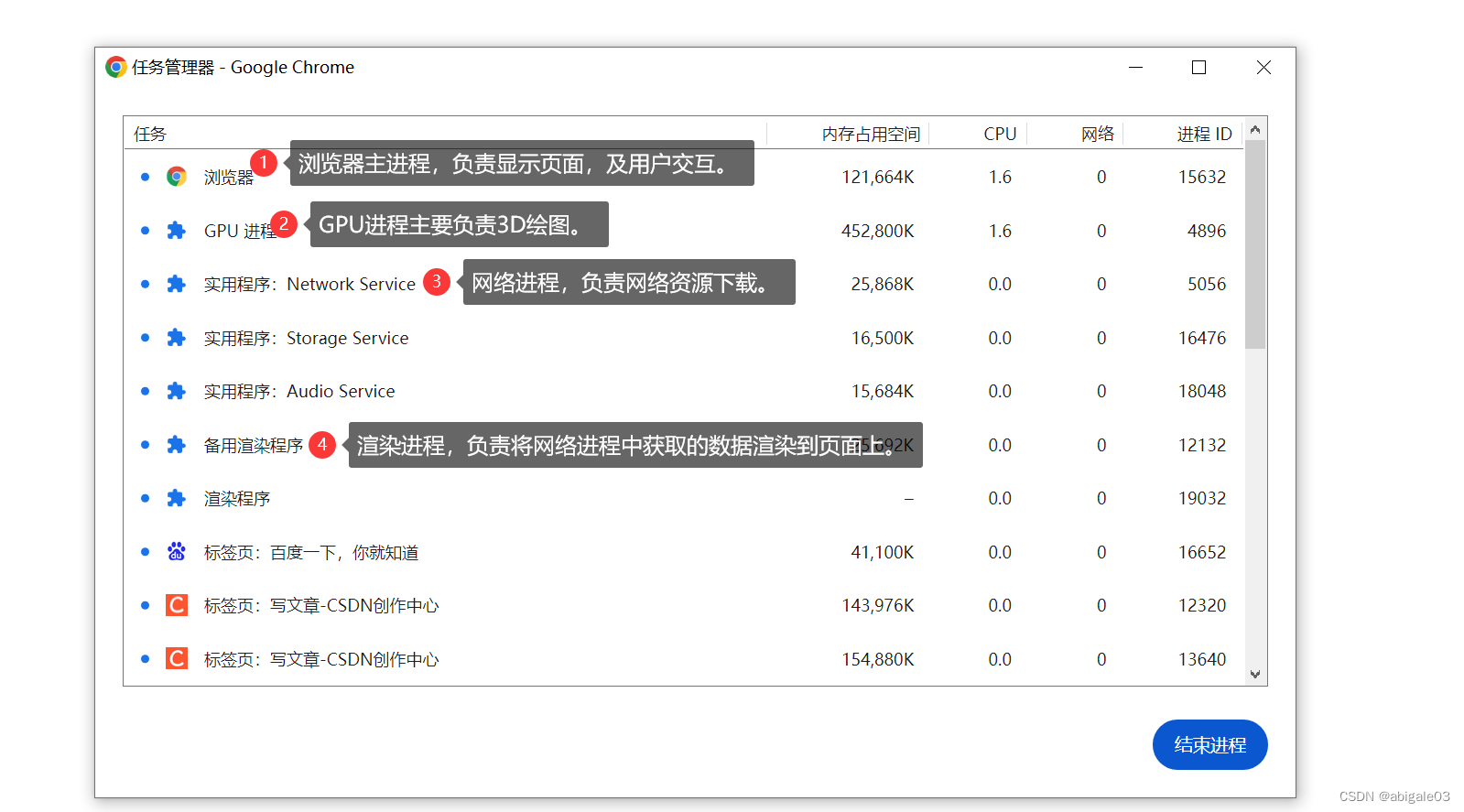Click process ID 18048

[1202, 391]
